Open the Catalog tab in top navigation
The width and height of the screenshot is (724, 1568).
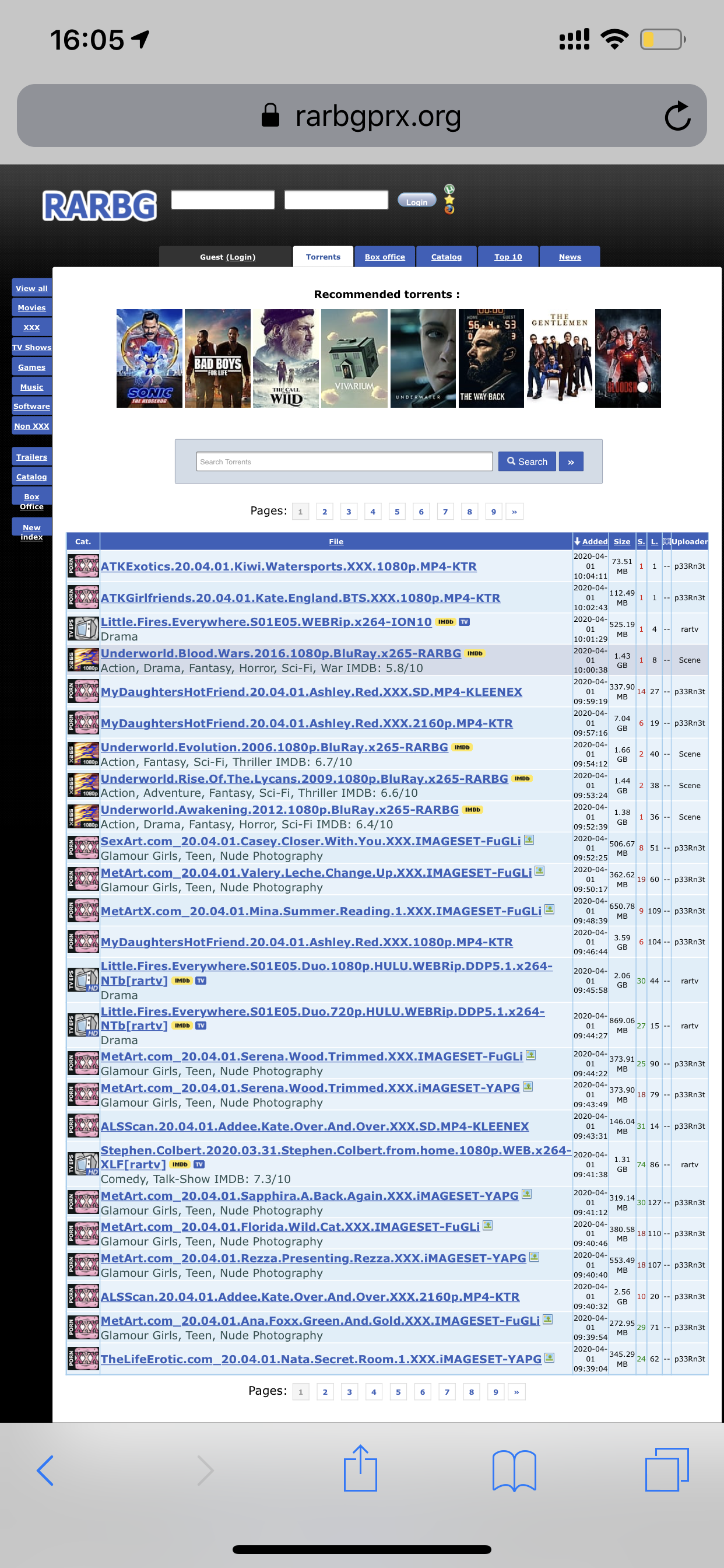446,257
